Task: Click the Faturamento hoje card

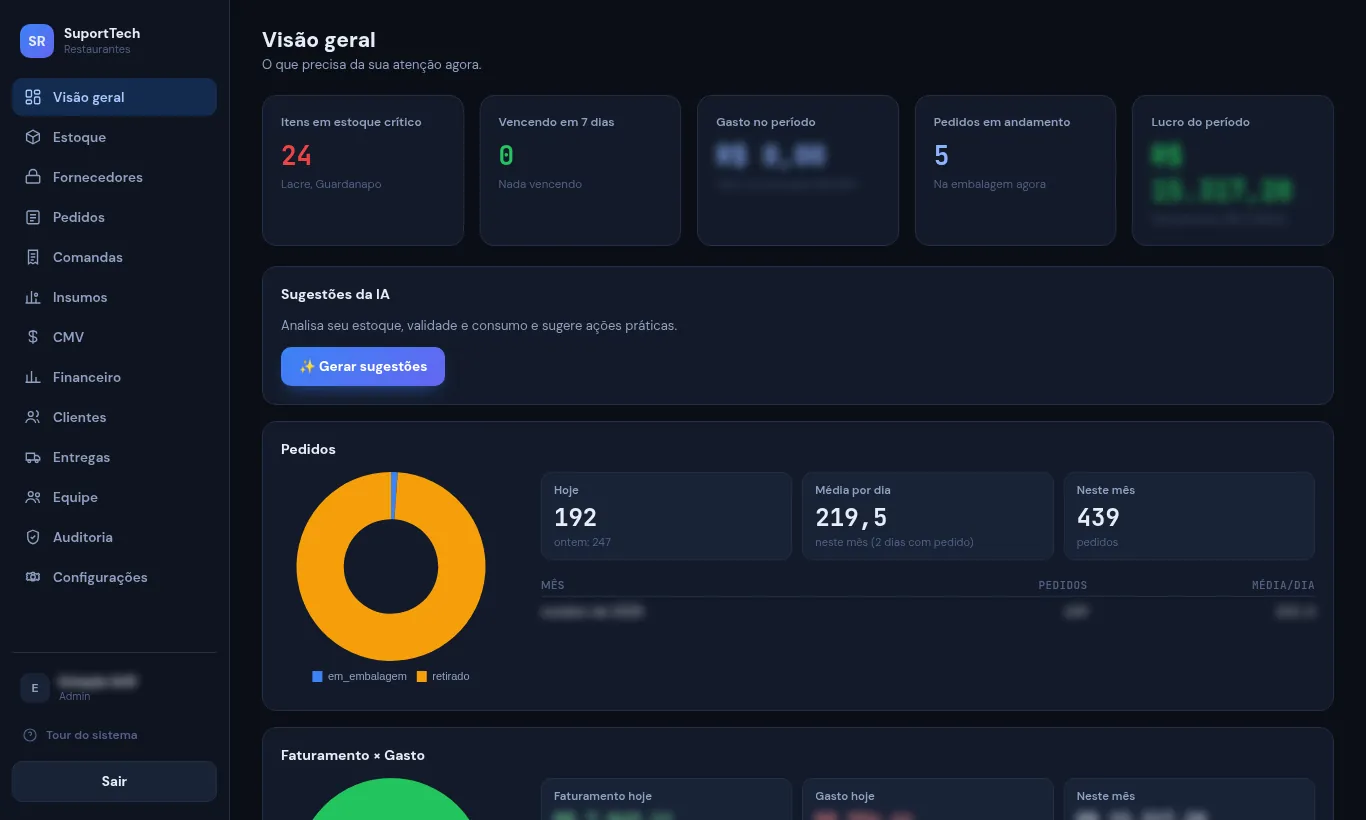Action: (666, 799)
